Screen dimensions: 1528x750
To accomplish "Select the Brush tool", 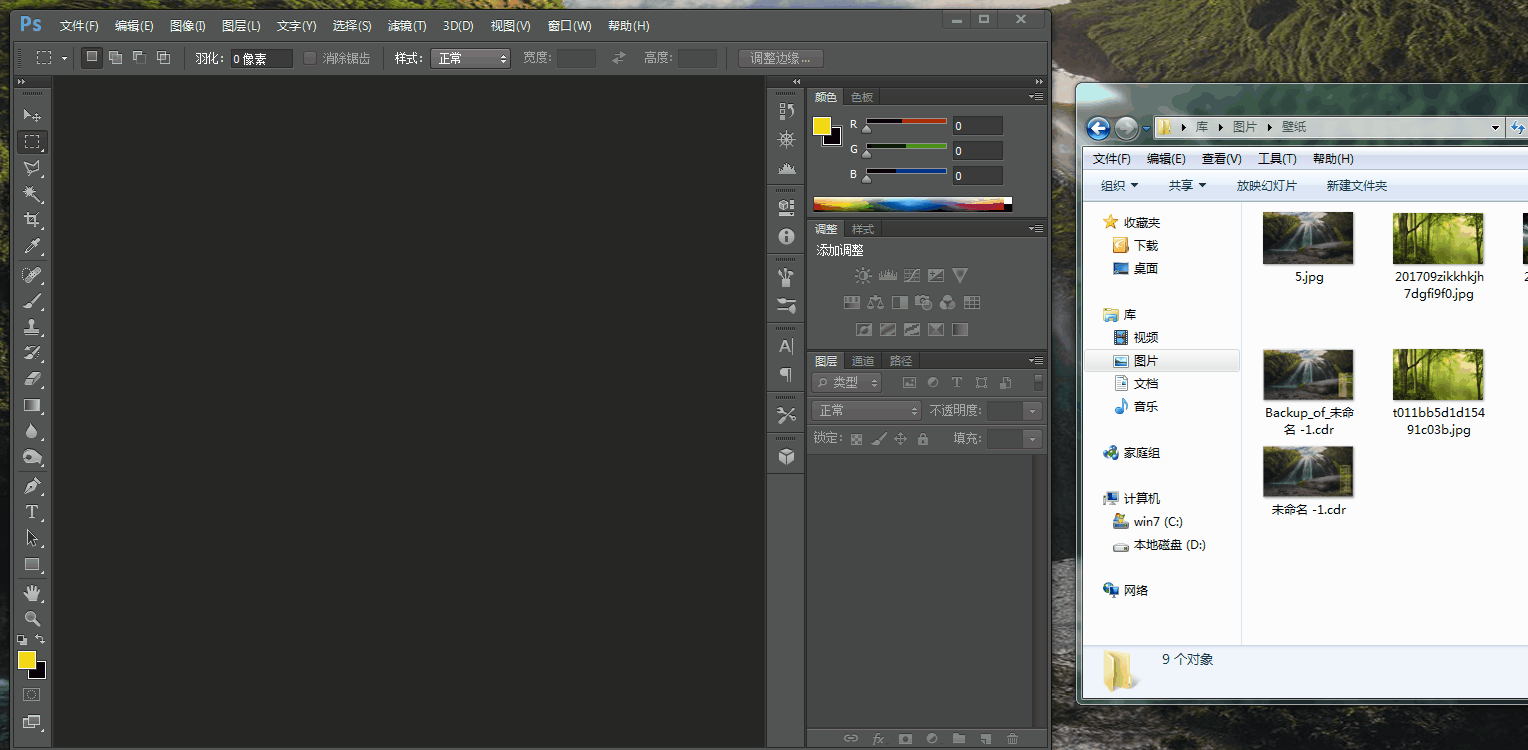I will 32,301.
